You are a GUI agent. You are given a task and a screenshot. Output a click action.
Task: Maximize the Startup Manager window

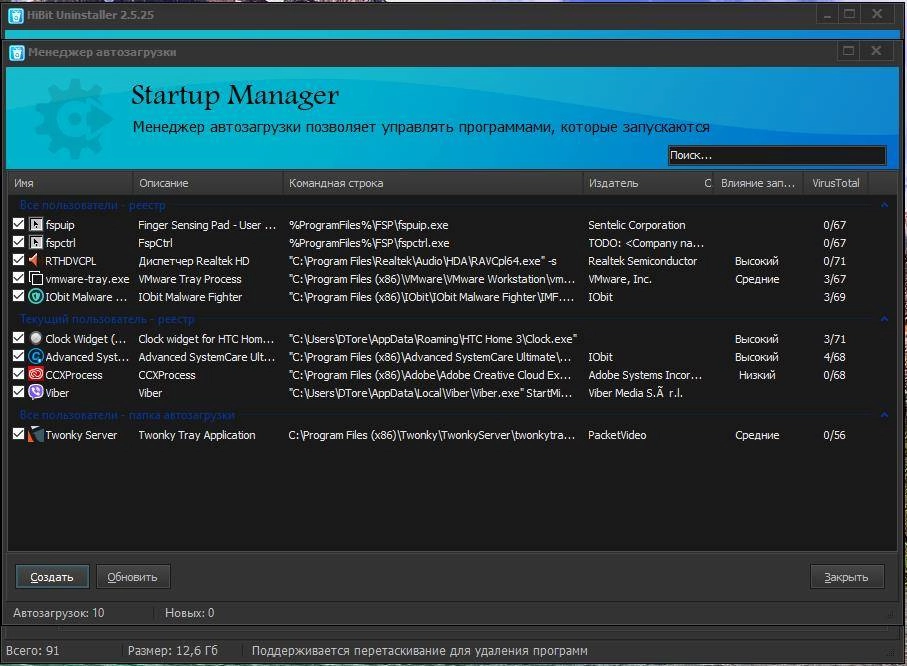(x=849, y=51)
